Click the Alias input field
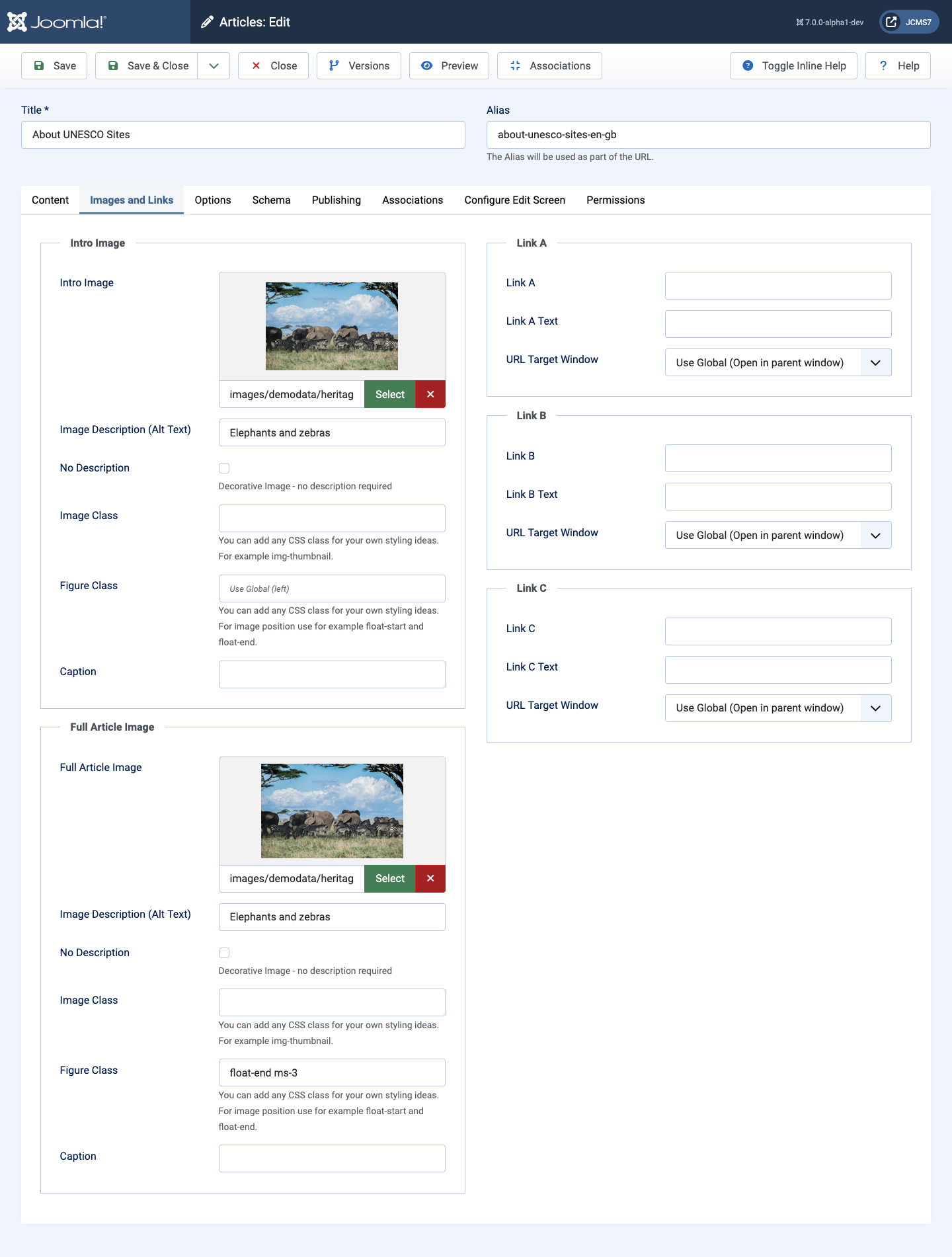The height and width of the screenshot is (1257, 952). 709,134
